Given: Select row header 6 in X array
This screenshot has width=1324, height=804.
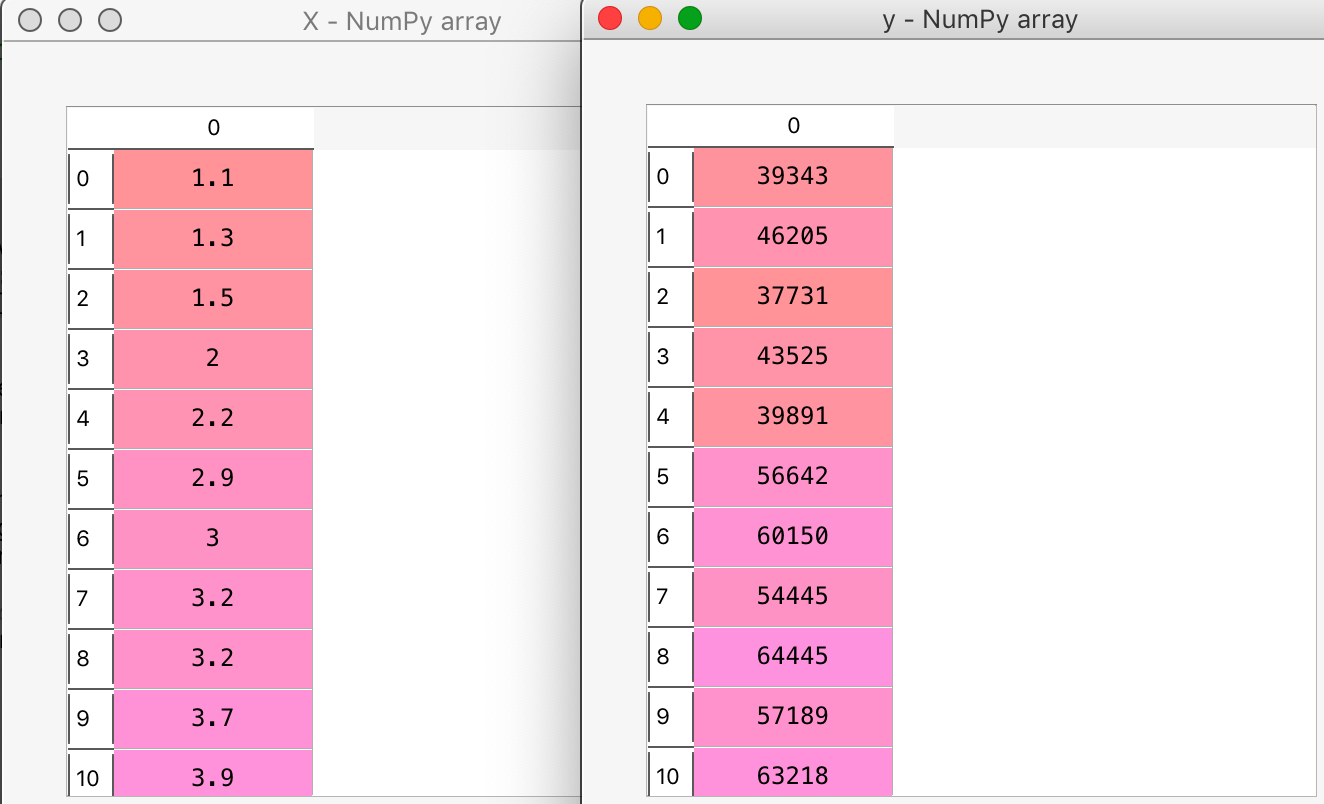Looking at the screenshot, I should tap(91, 539).
